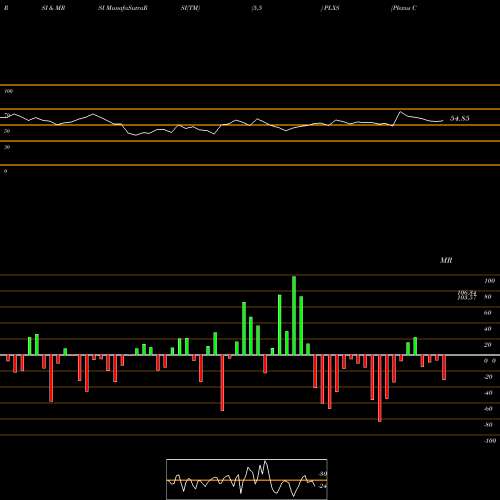Click the mini oscillator thumbnail chart at bottom
Image resolution: width=500 pixels, height=500 pixels.
point(247,479)
